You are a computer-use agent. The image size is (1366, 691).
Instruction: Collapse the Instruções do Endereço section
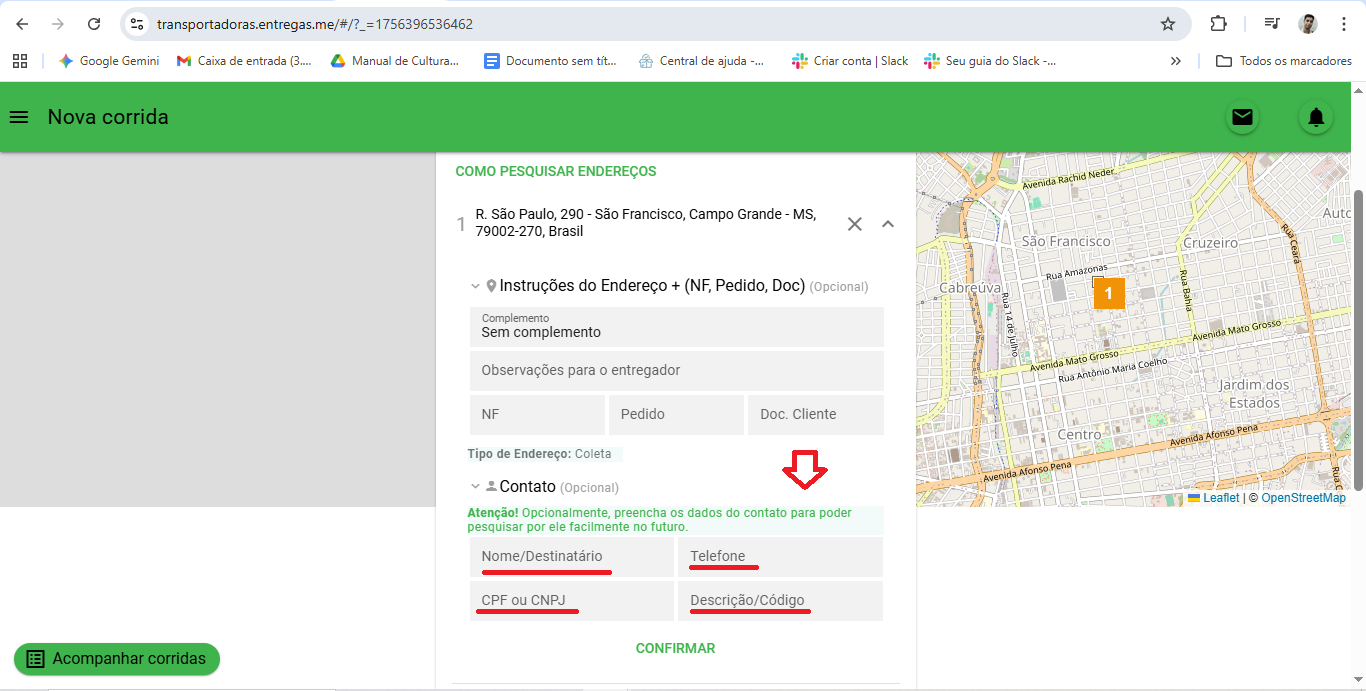pos(476,286)
